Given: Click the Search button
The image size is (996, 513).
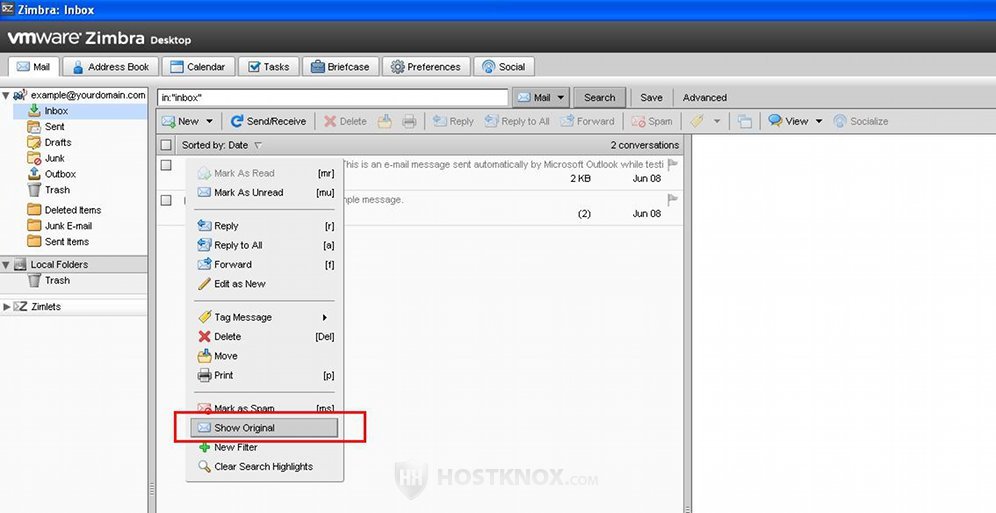Looking at the screenshot, I should pyautogui.click(x=600, y=98).
